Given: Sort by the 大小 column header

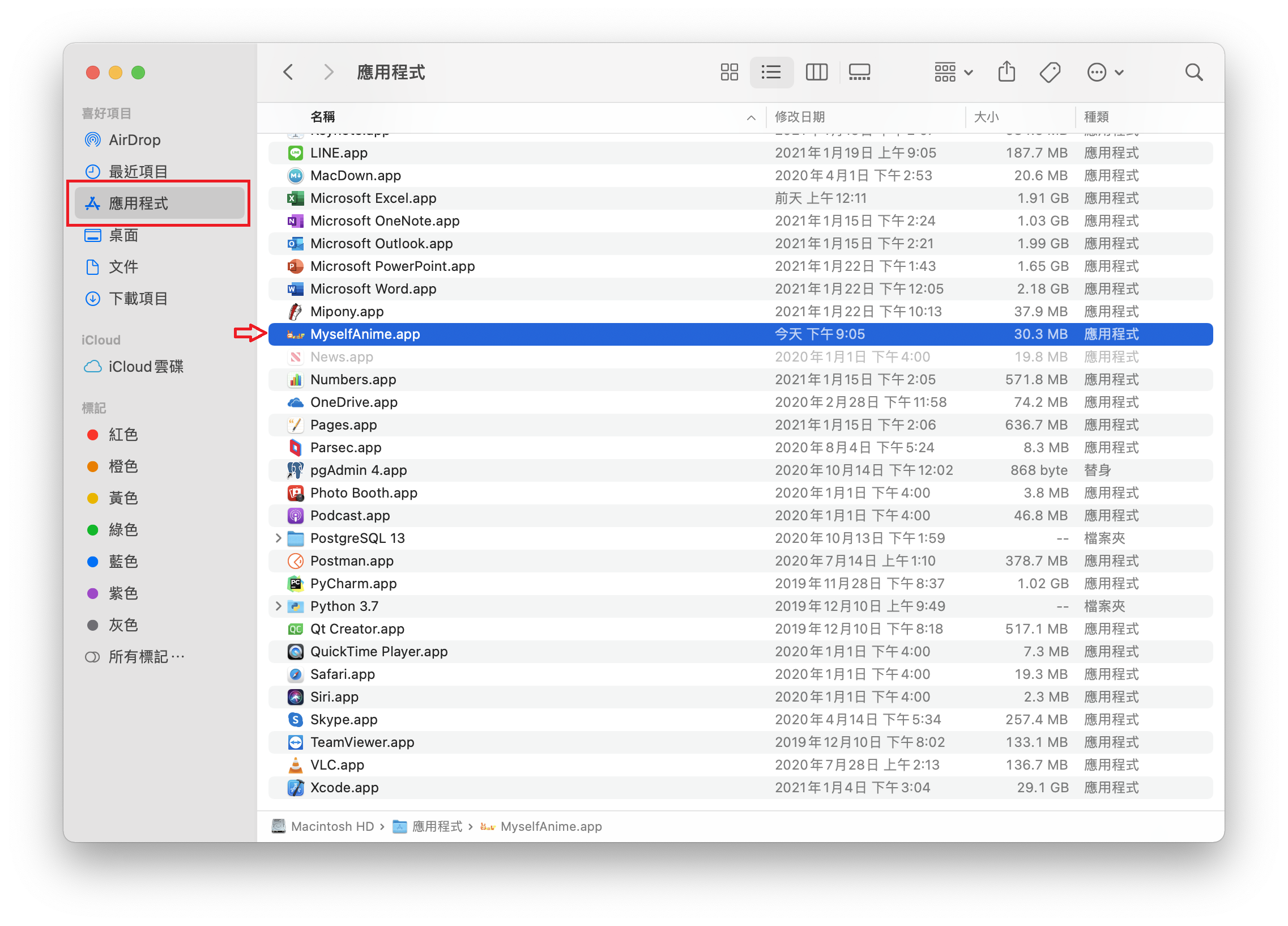Looking at the screenshot, I should 986,117.
